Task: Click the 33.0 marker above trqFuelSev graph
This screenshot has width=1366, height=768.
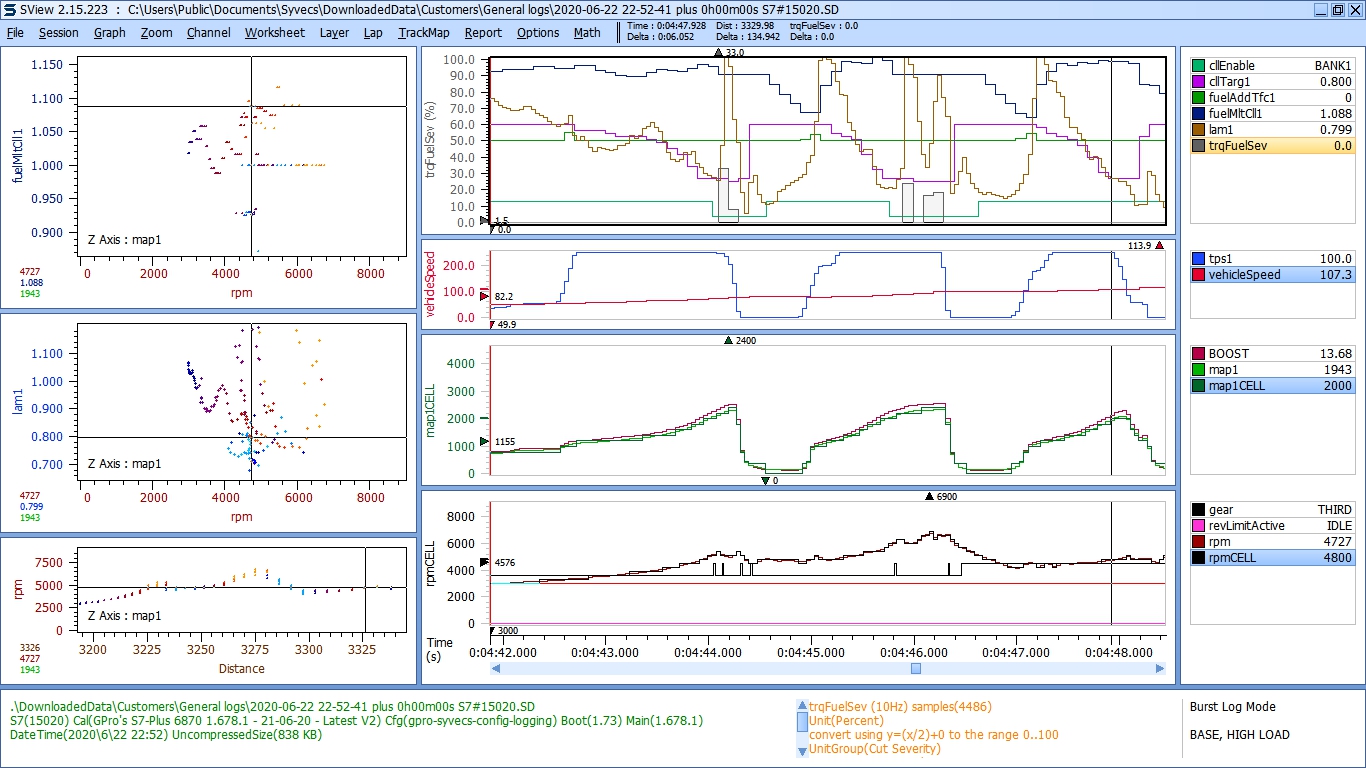Action: [x=717, y=52]
